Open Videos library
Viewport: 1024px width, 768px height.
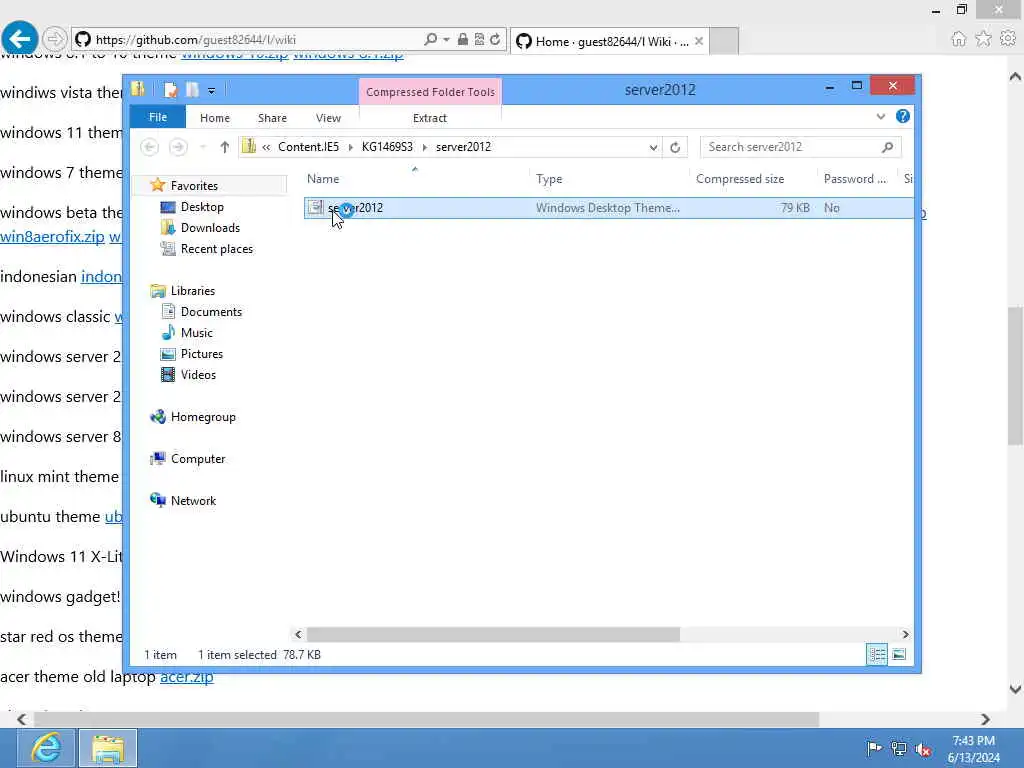tap(198, 374)
